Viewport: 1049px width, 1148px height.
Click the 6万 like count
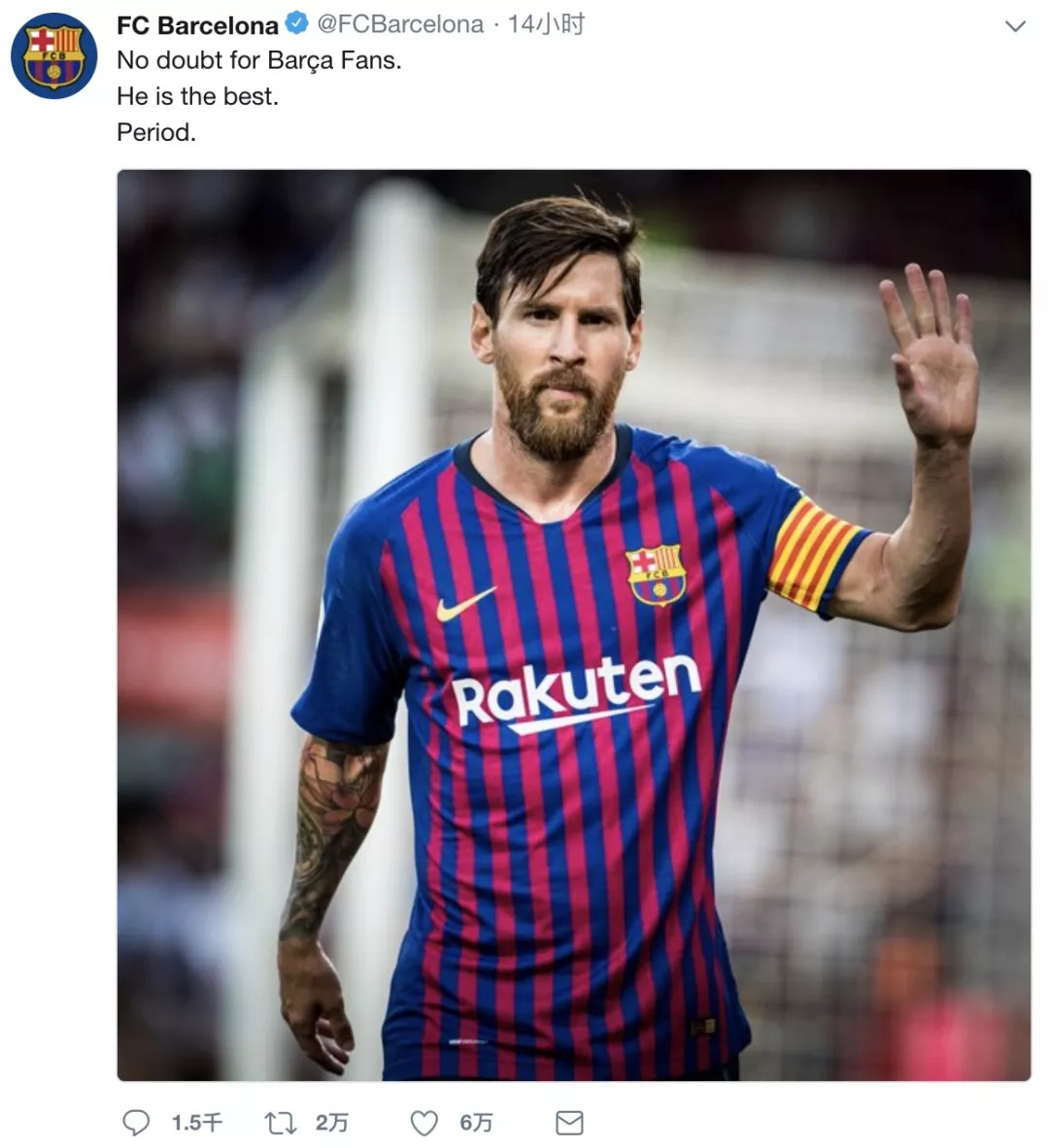pyautogui.click(x=476, y=1123)
